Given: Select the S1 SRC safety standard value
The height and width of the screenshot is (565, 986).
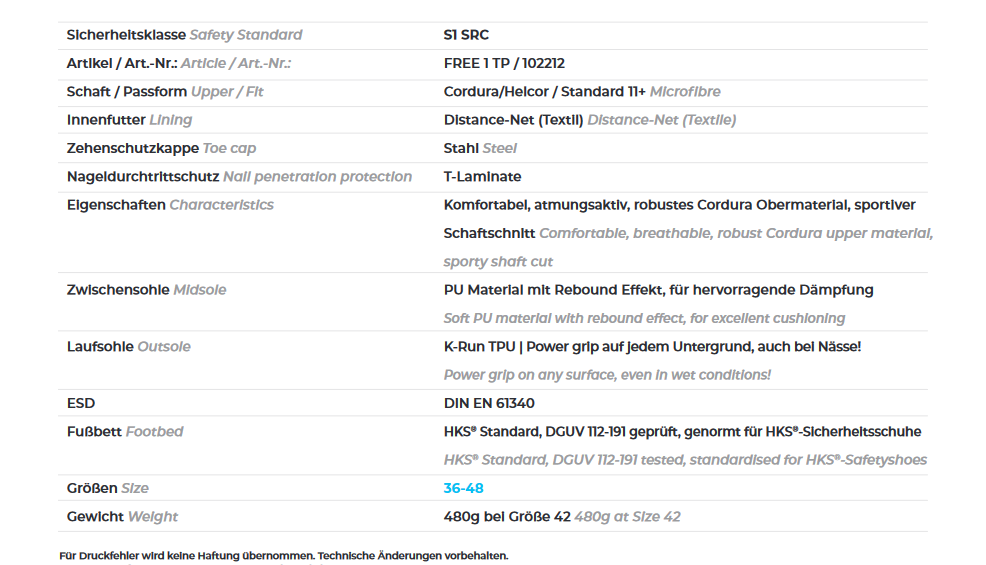Looking at the screenshot, I should point(466,35).
